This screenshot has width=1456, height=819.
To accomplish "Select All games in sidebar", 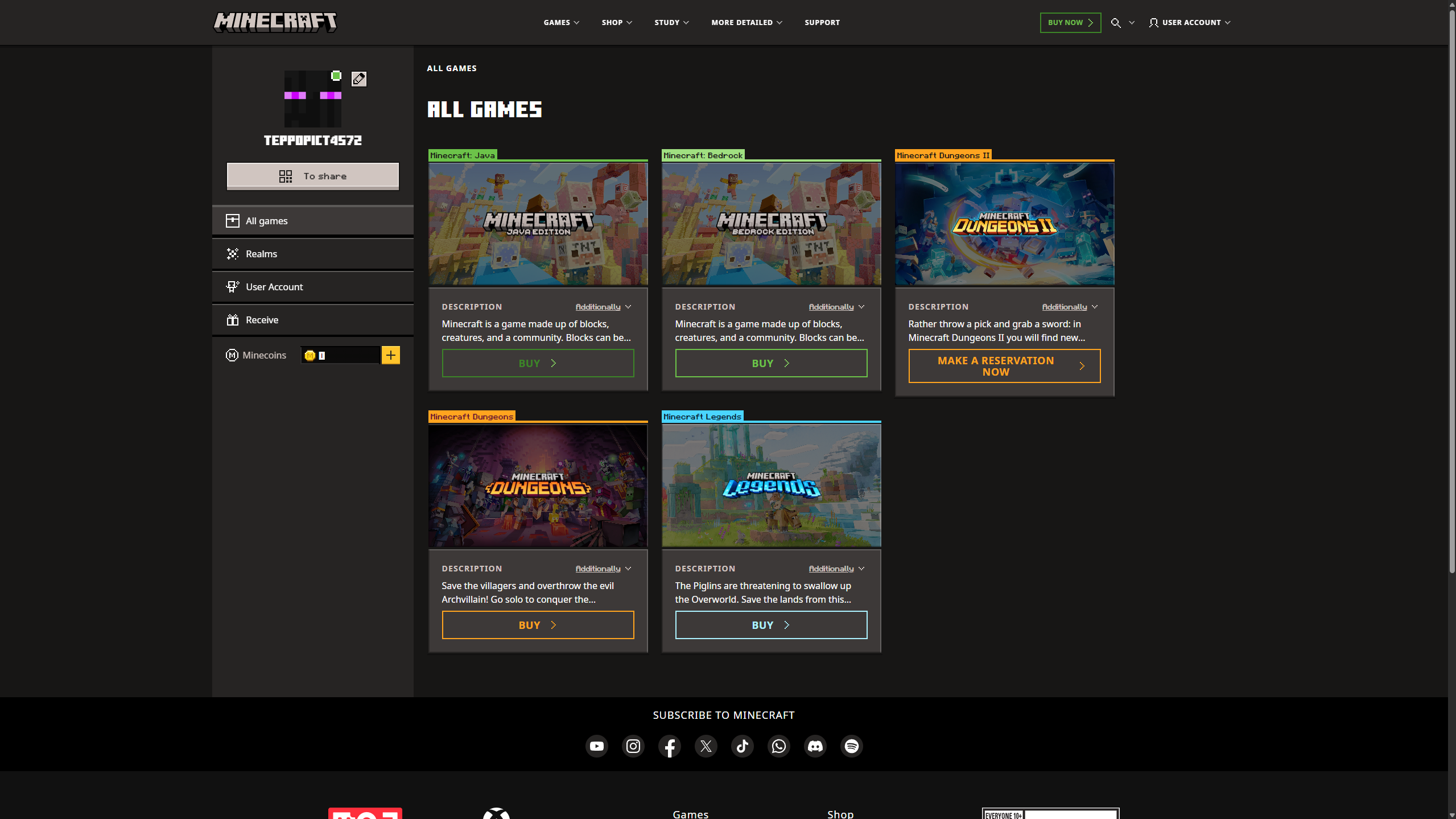I will click(312, 221).
